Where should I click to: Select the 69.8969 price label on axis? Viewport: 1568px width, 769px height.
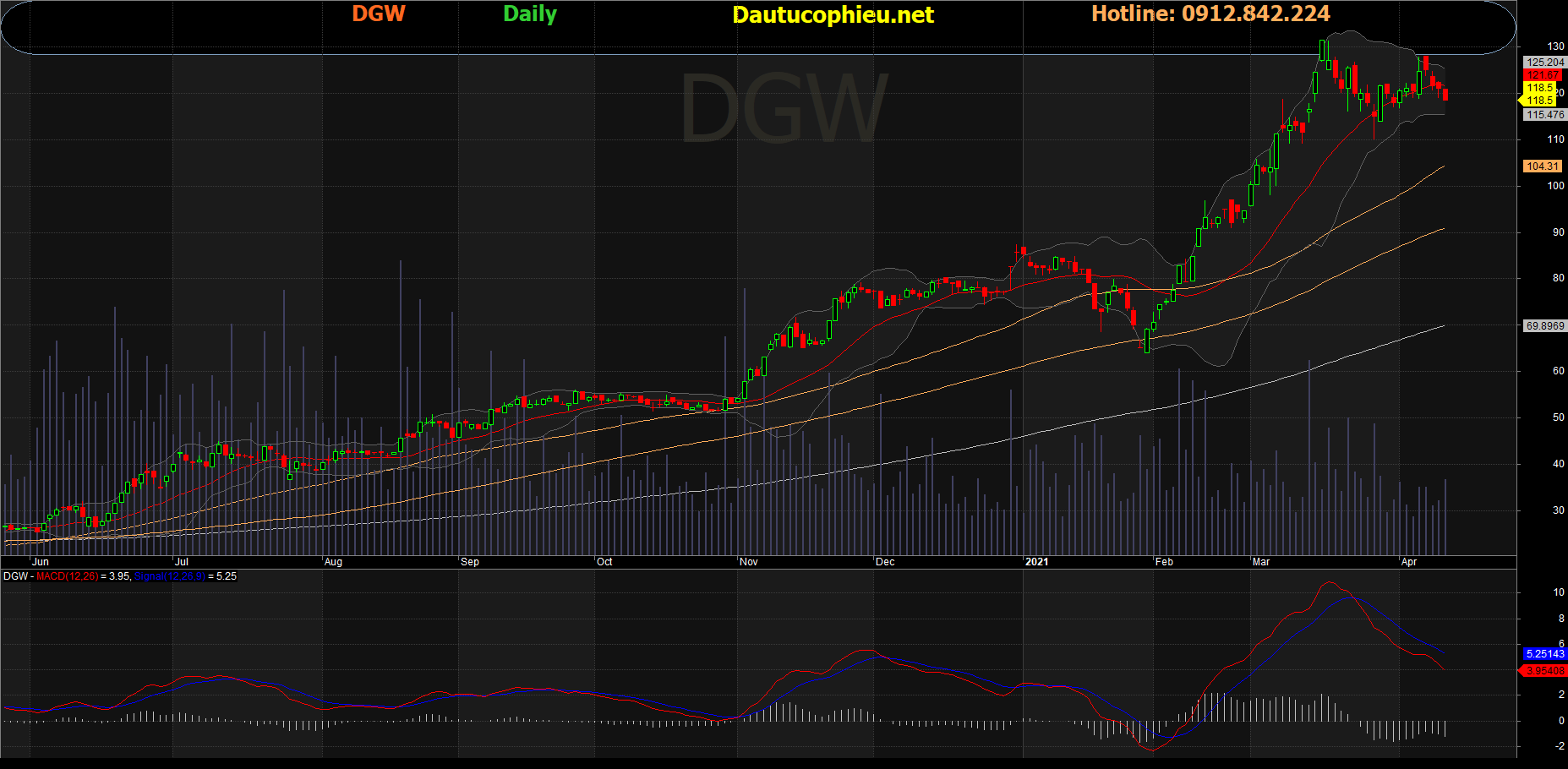1544,326
